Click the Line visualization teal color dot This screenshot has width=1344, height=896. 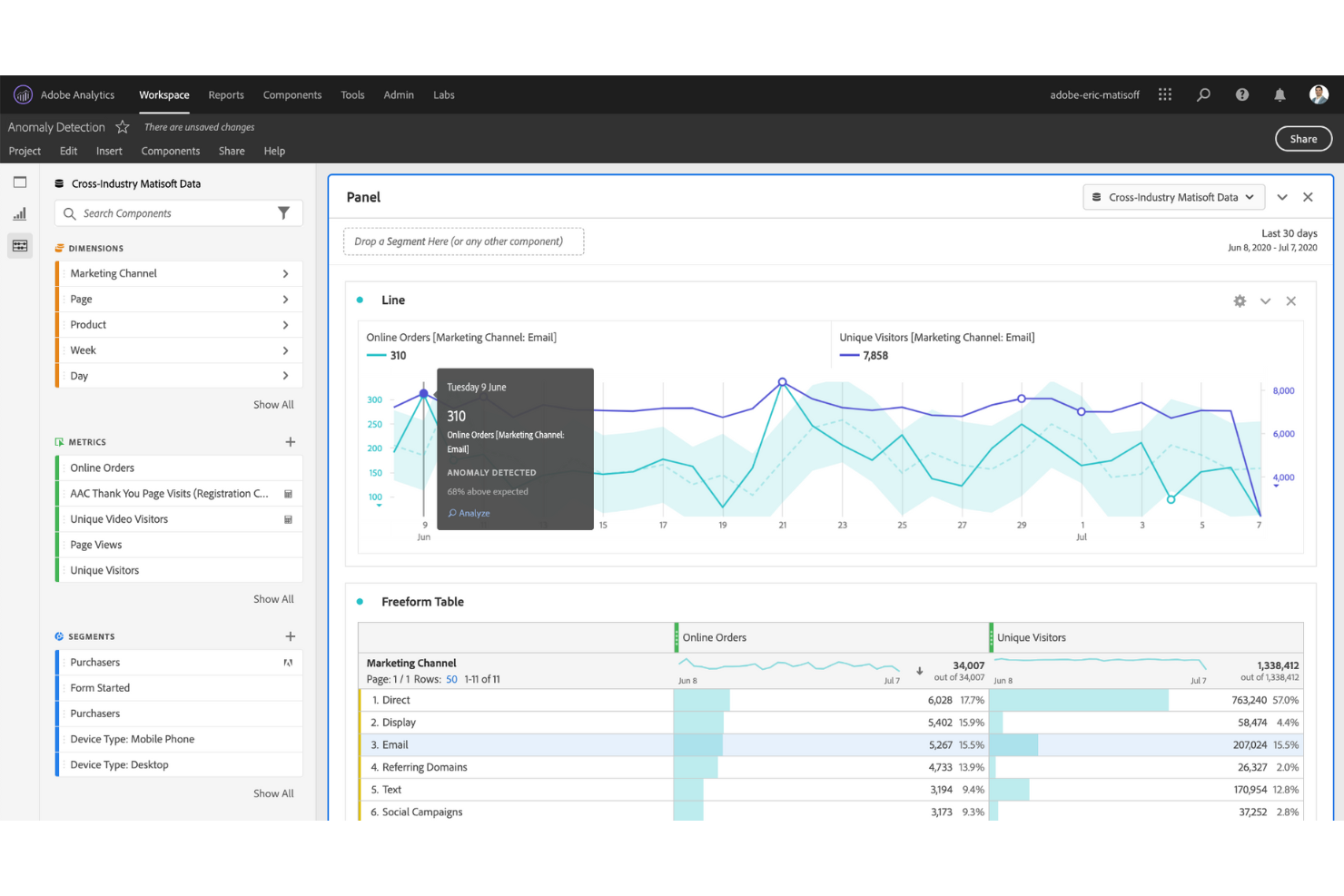pyautogui.click(x=361, y=300)
